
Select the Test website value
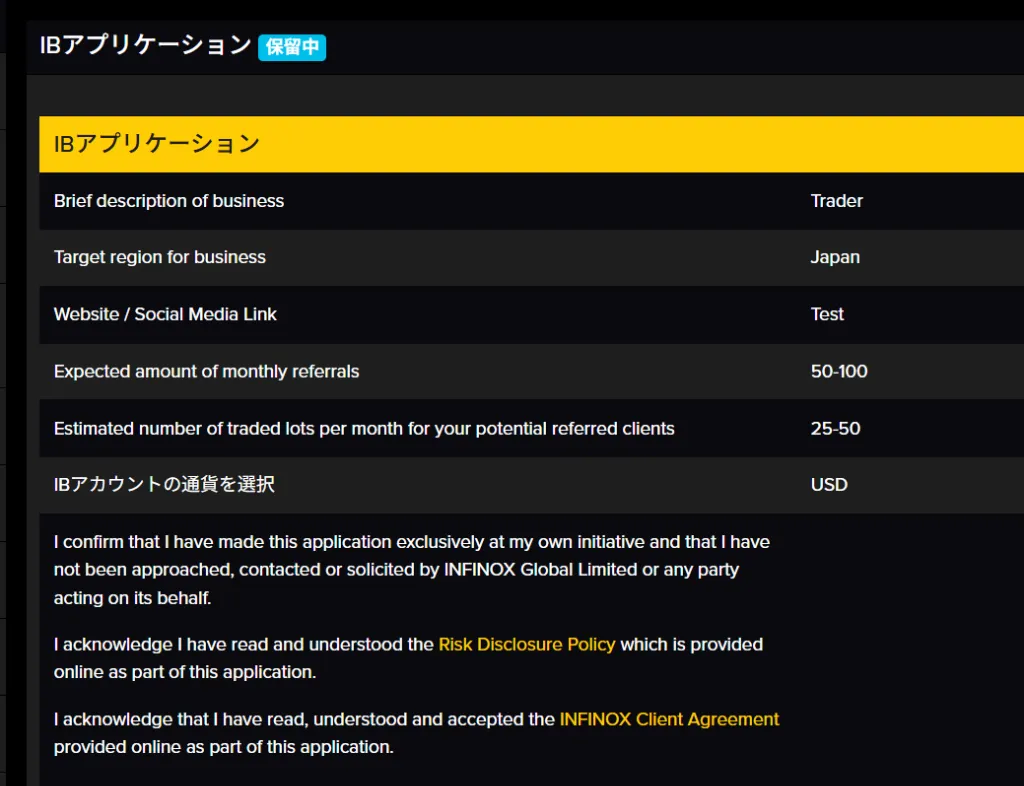tap(827, 314)
